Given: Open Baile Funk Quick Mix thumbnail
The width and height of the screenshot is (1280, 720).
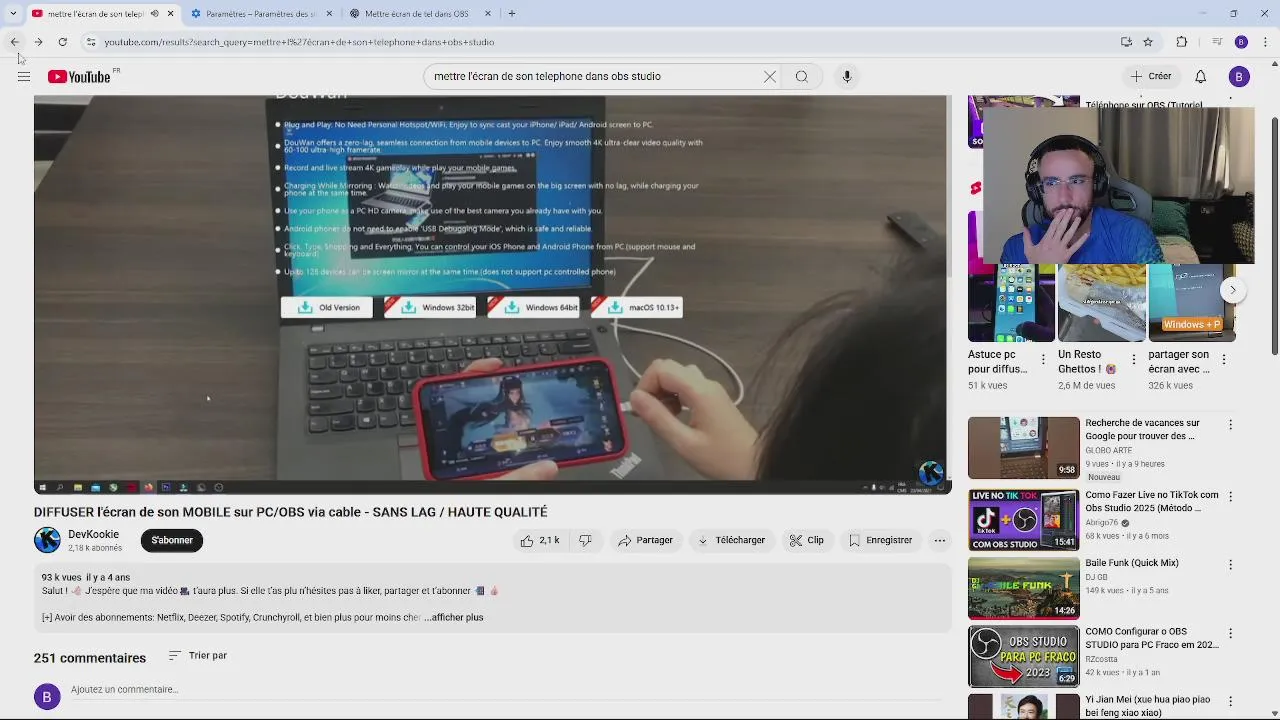Looking at the screenshot, I should pyautogui.click(x=1024, y=588).
